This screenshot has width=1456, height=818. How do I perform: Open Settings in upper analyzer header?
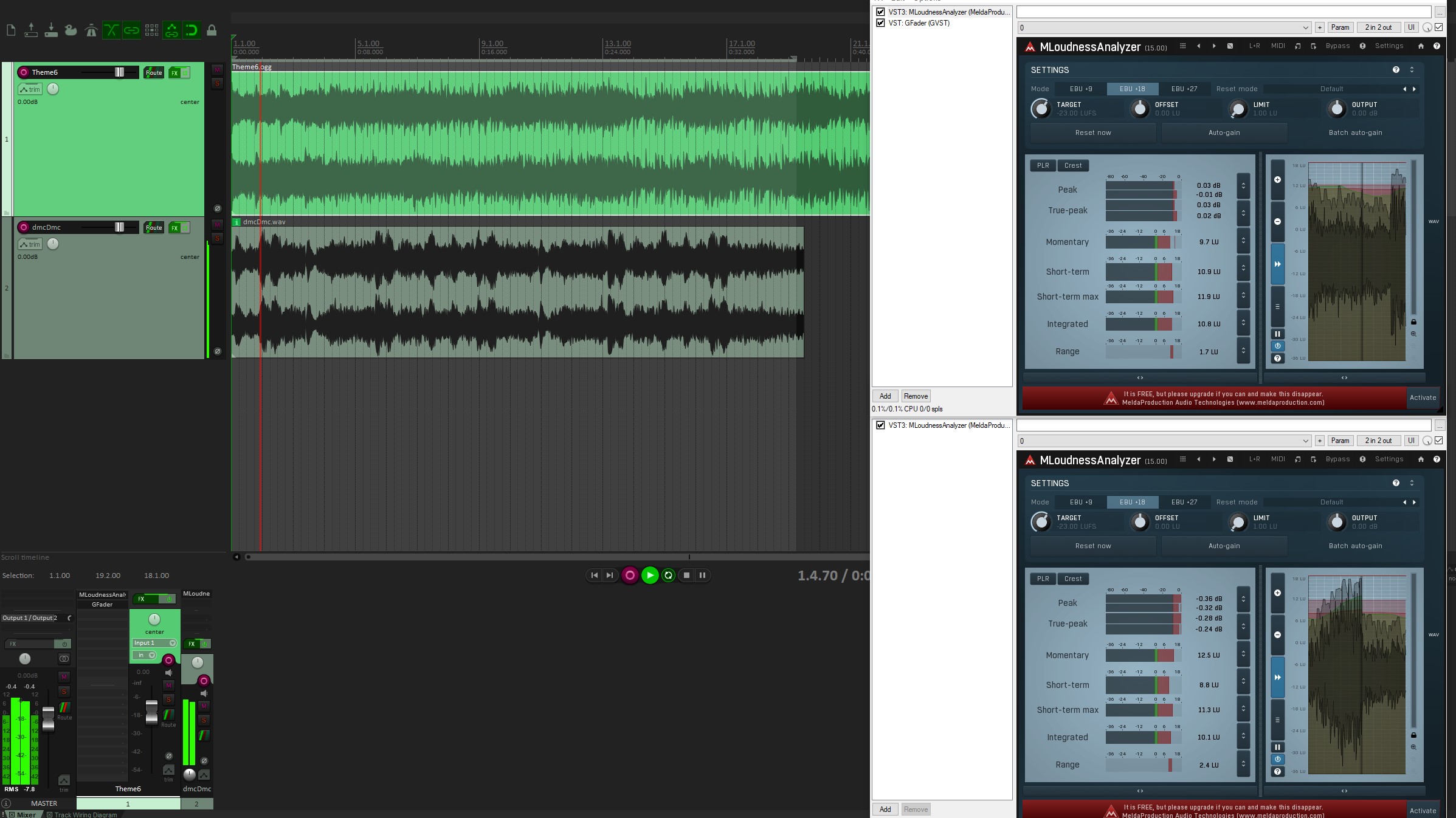tap(1389, 46)
